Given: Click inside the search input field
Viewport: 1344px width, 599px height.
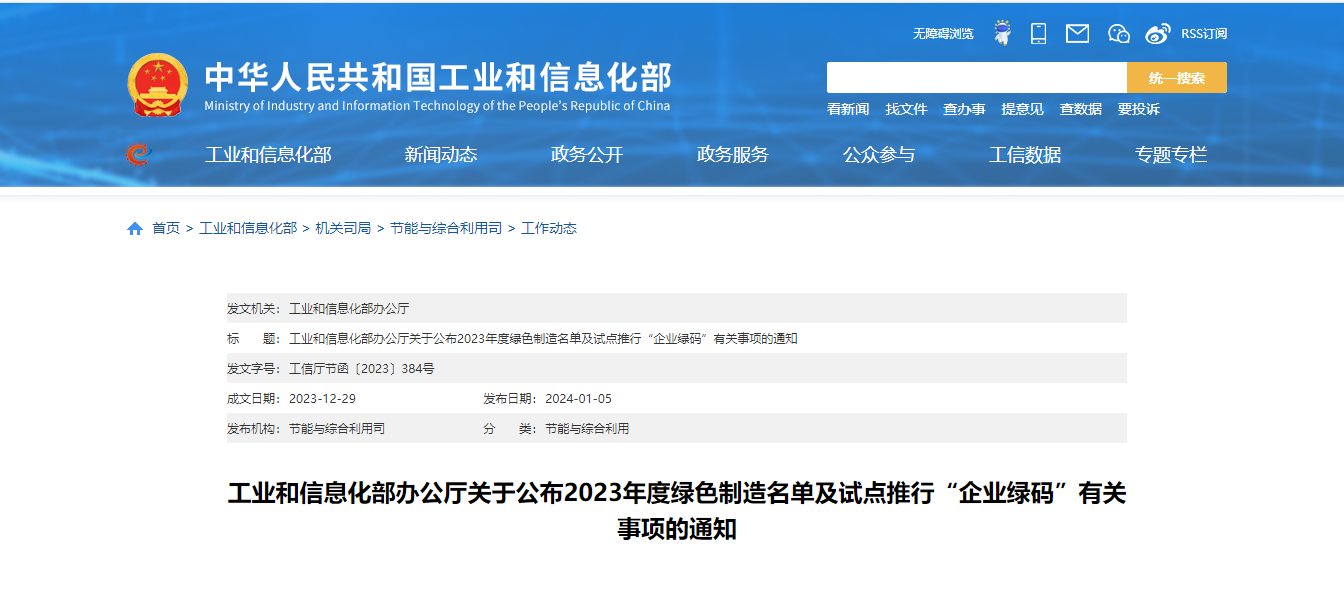Looking at the screenshot, I should pos(976,78).
